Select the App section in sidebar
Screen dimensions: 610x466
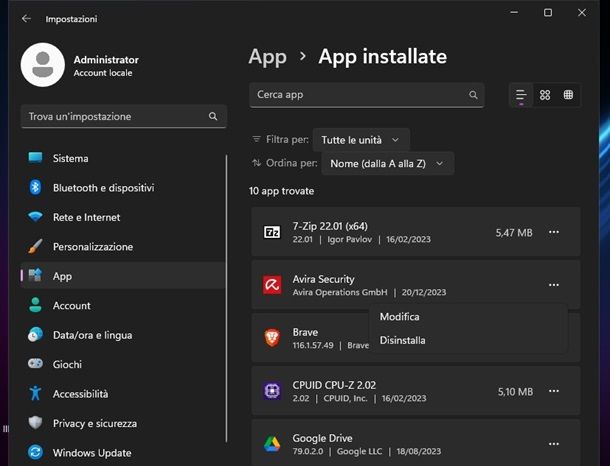tap(123, 276)
